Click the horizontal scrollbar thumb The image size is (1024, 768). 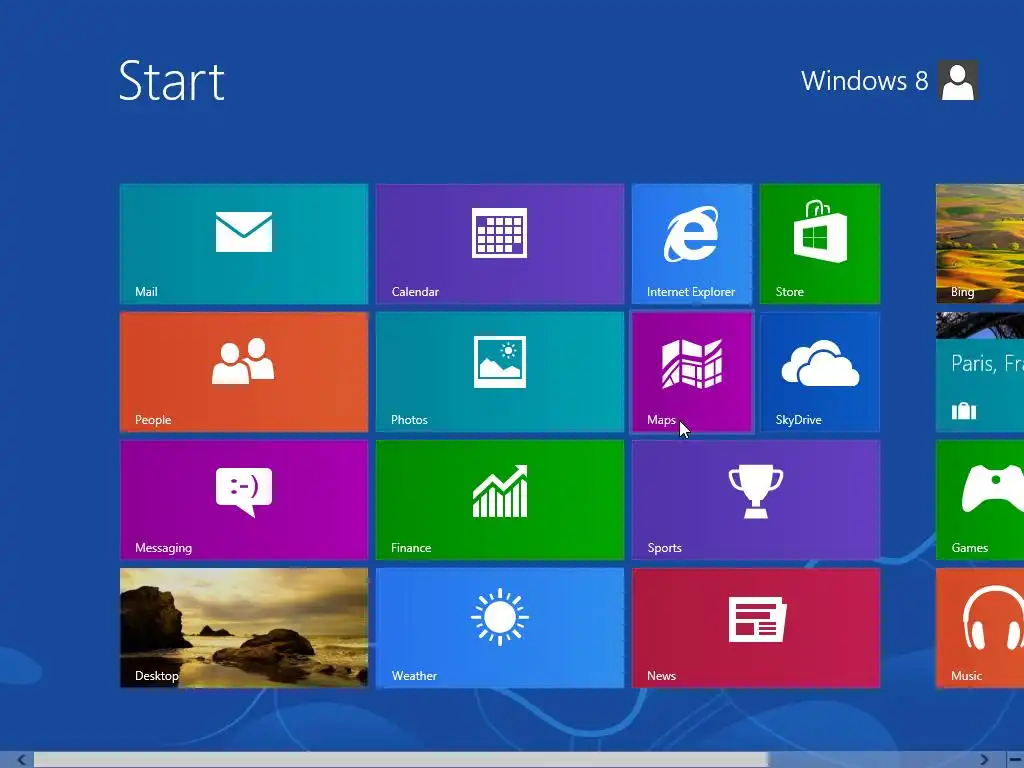[400, 760]
